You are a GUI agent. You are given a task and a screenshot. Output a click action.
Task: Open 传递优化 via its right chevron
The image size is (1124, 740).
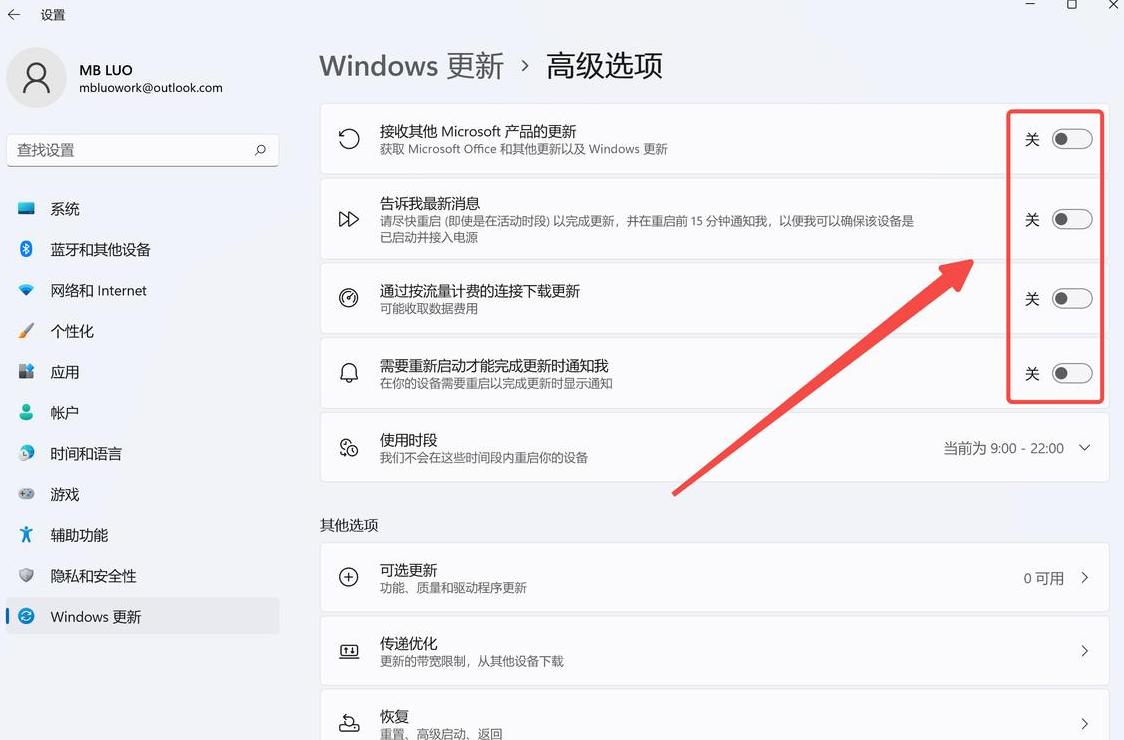pyautogui.click(x=1085, y=651)
